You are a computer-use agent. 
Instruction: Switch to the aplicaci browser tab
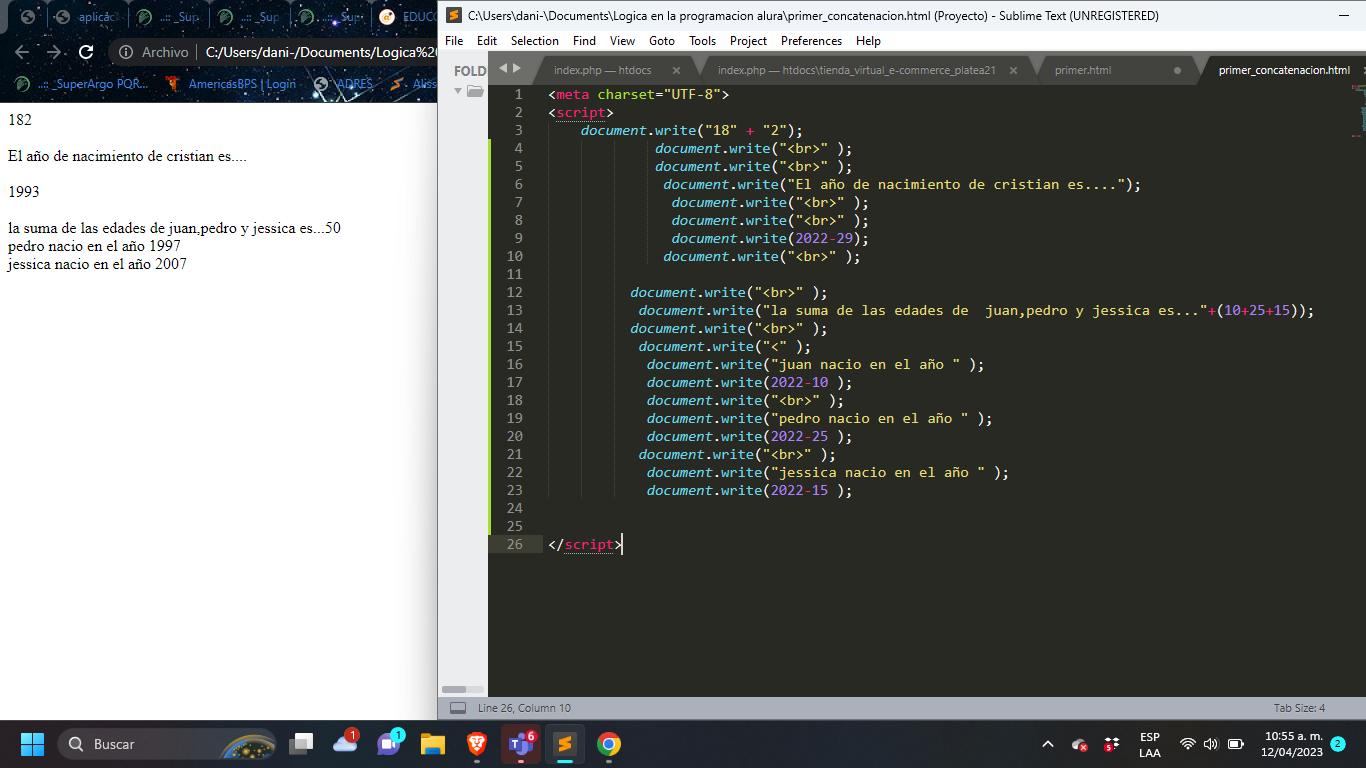tap(88, 17)
